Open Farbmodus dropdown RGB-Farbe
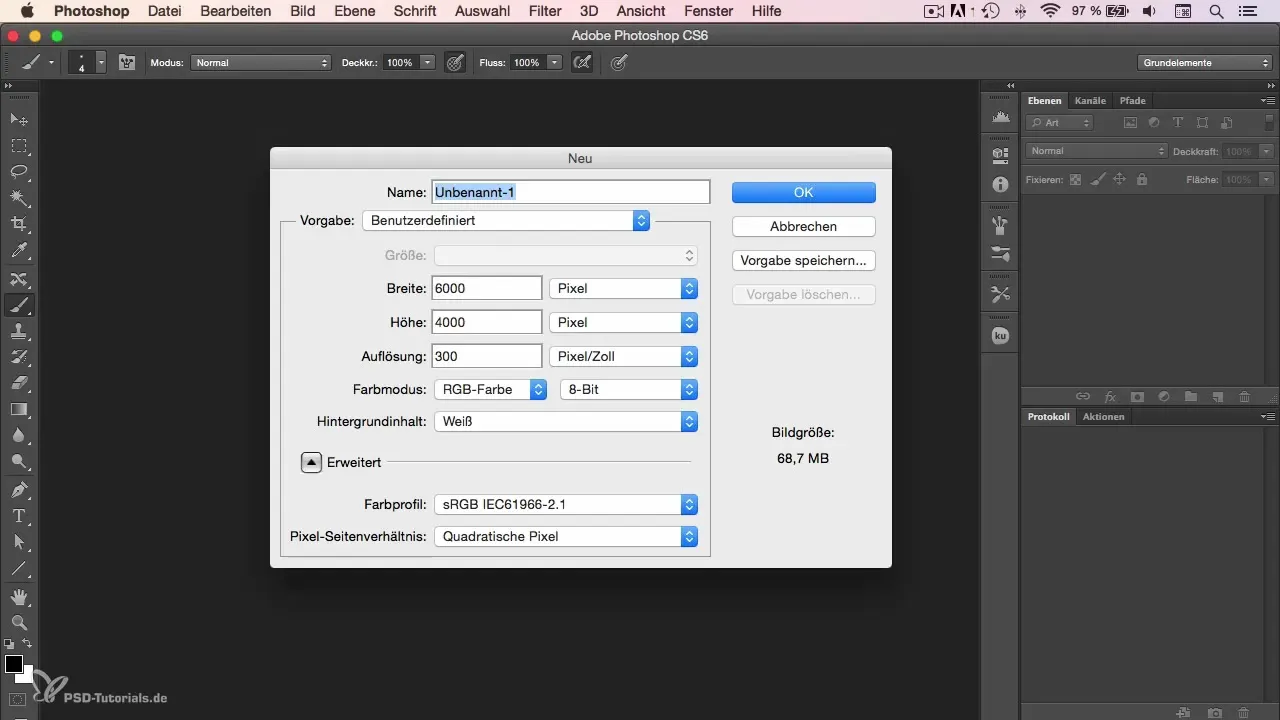 490,389
